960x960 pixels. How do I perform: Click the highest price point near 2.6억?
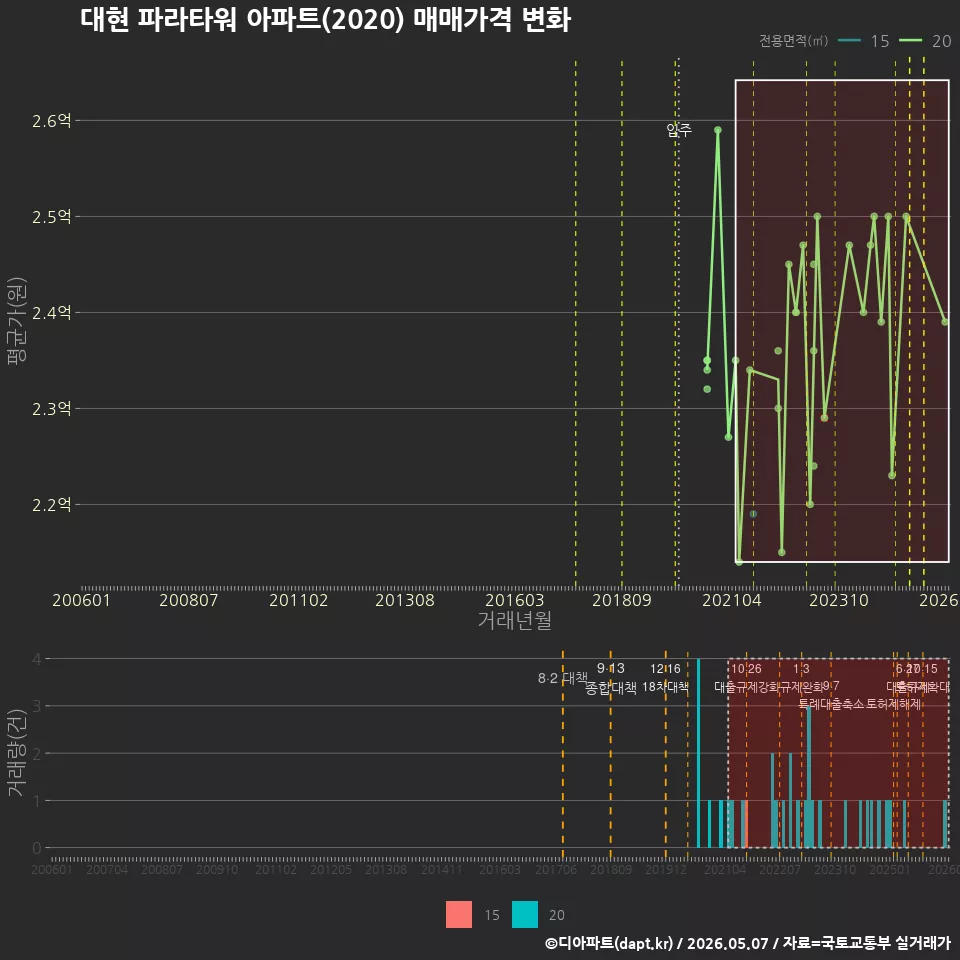(718, 130)
